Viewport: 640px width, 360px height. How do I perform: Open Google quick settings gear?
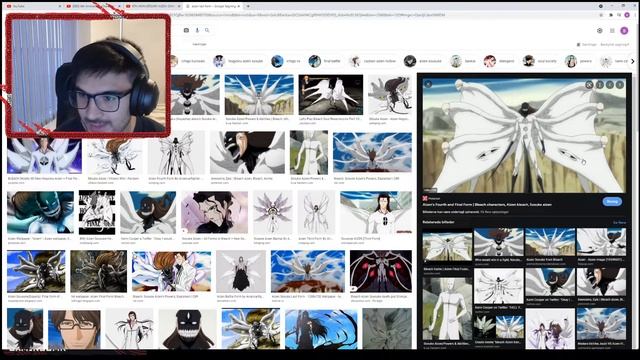[600, 31]
